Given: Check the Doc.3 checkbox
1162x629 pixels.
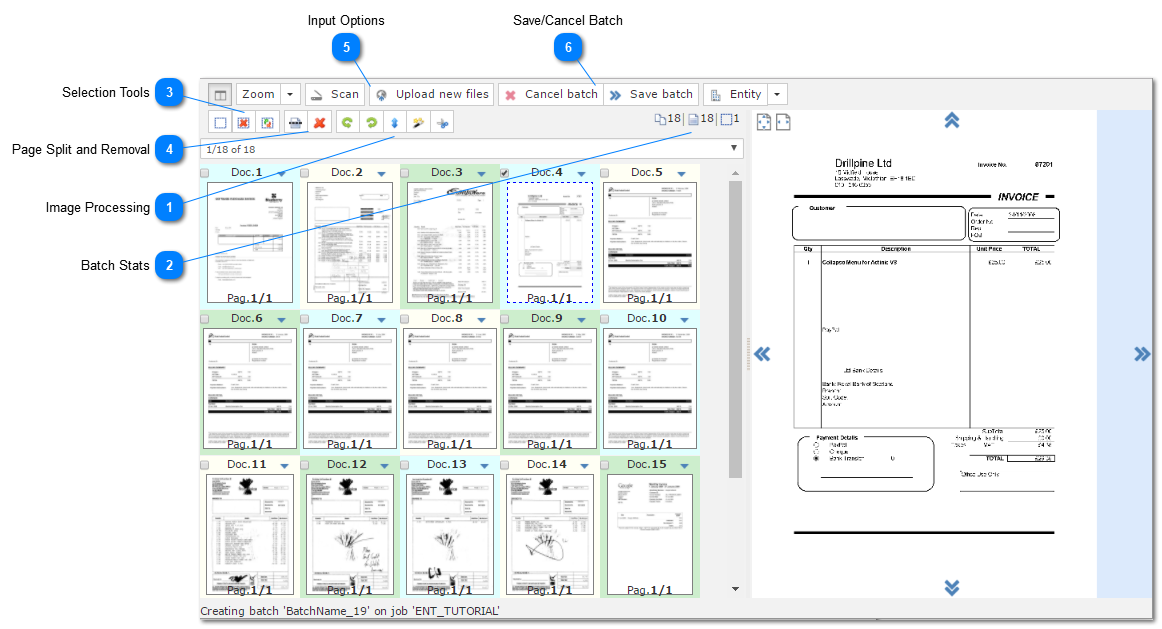Looking at the screenshot, I should 405,173.
